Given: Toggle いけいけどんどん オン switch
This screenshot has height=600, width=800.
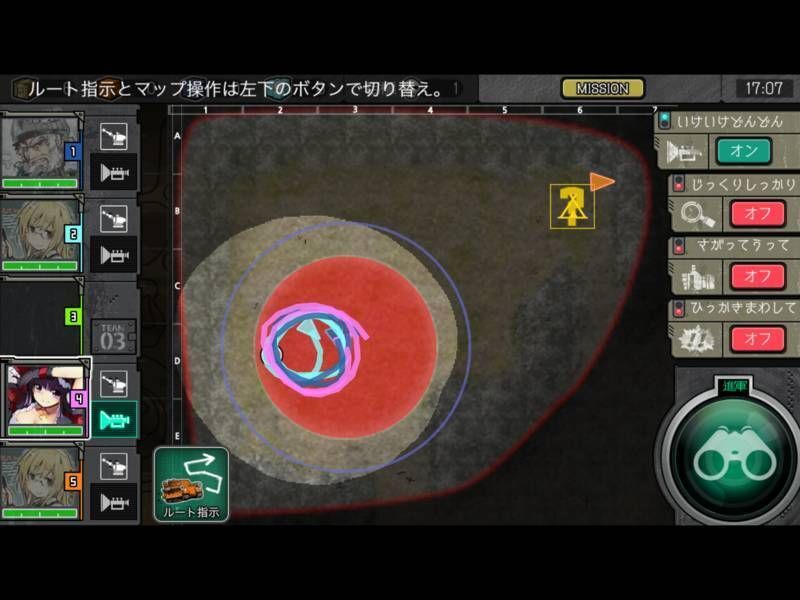Looking at the screenshot, I should (x=743, y=151).
